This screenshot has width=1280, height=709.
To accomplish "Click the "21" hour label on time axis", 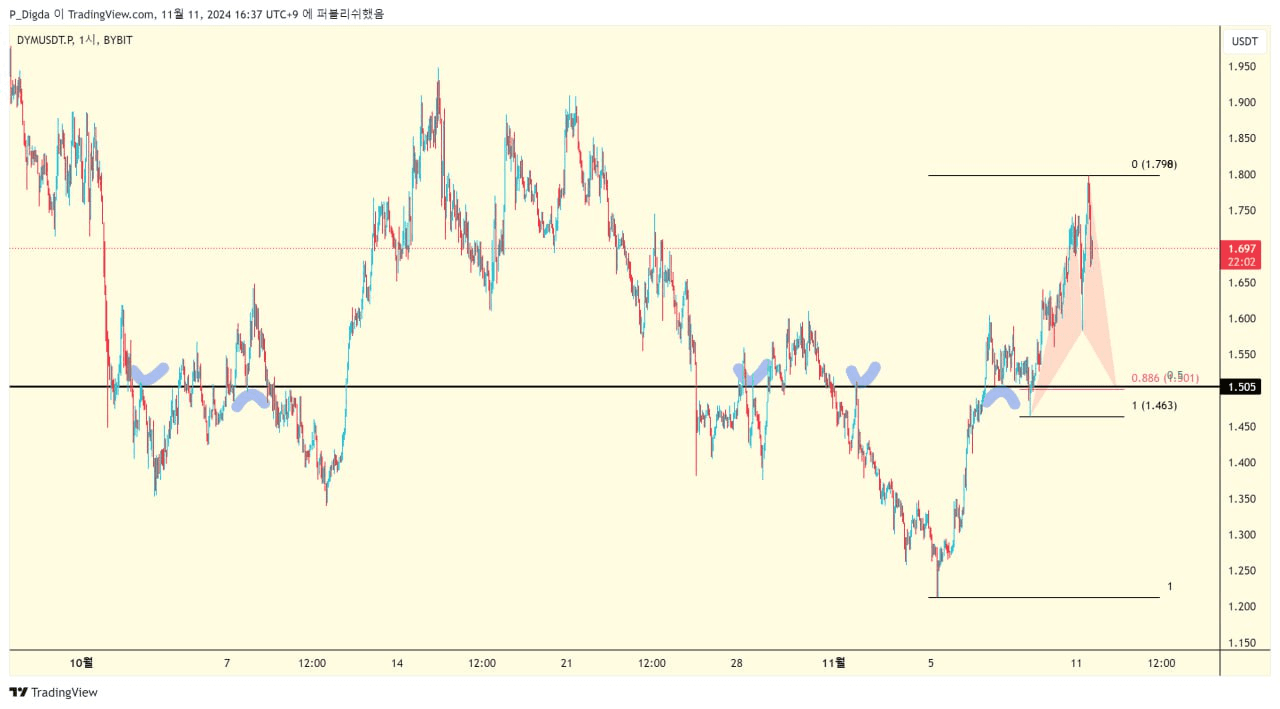I will click(x=566, y=663).
